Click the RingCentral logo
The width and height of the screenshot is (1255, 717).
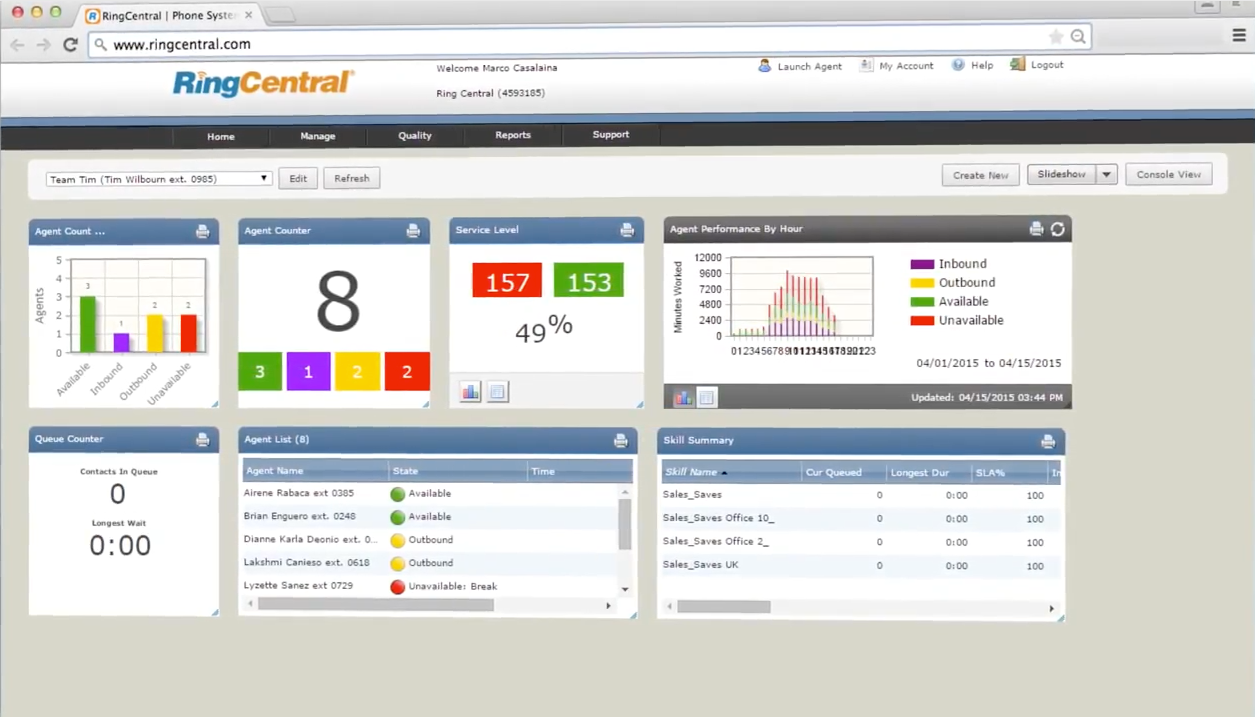263,83
